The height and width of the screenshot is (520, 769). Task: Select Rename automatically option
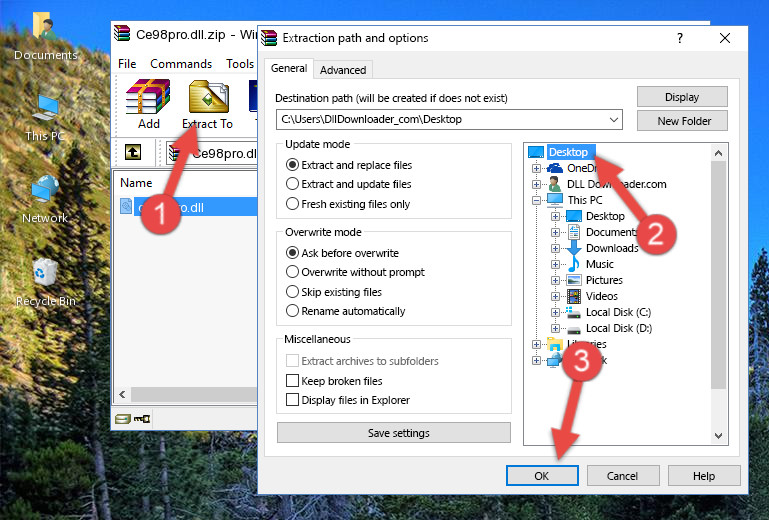tap(292, 311)
